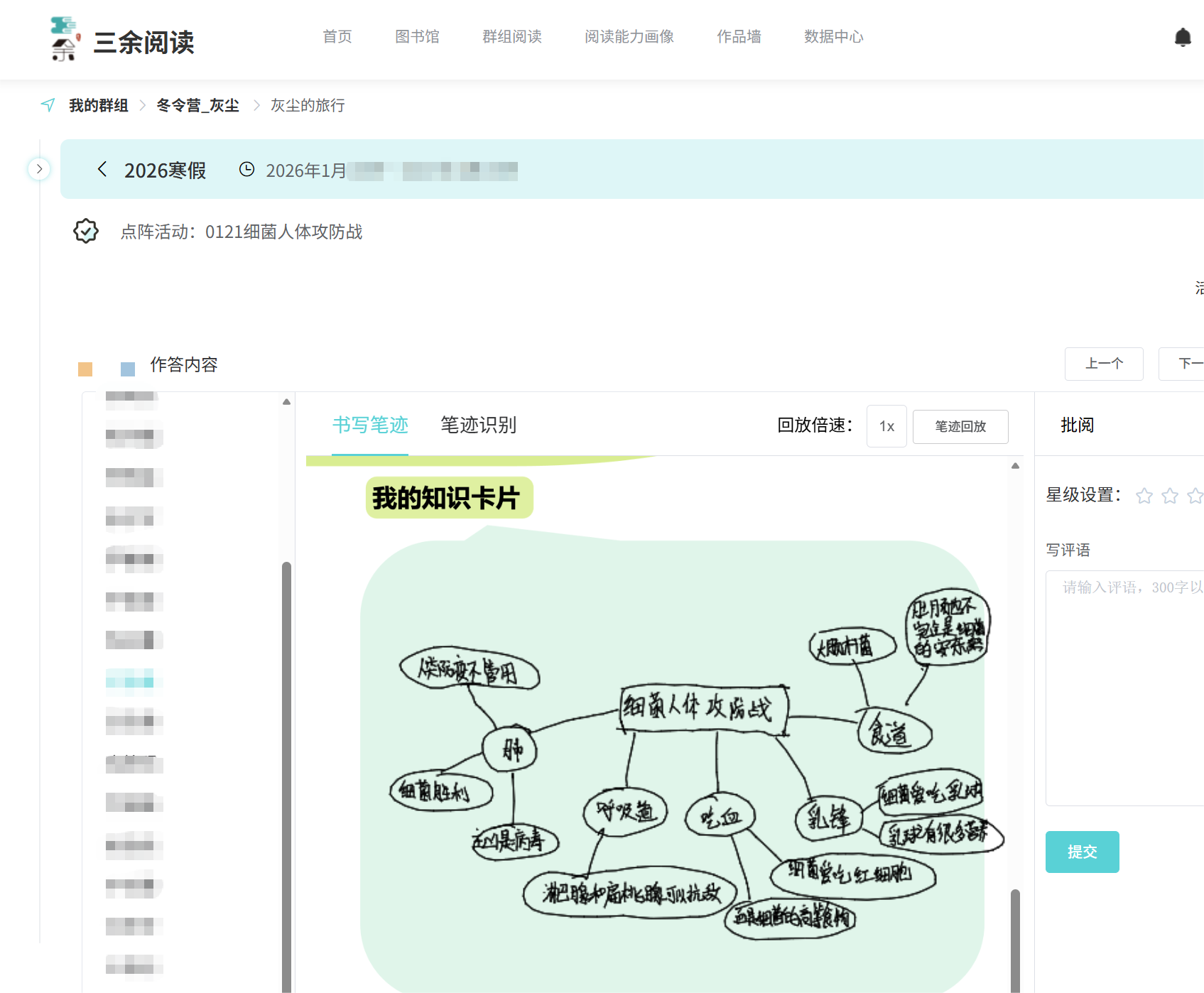
Task: Click the badge icon beside 点阵活动
Action: tap(85, 232)
